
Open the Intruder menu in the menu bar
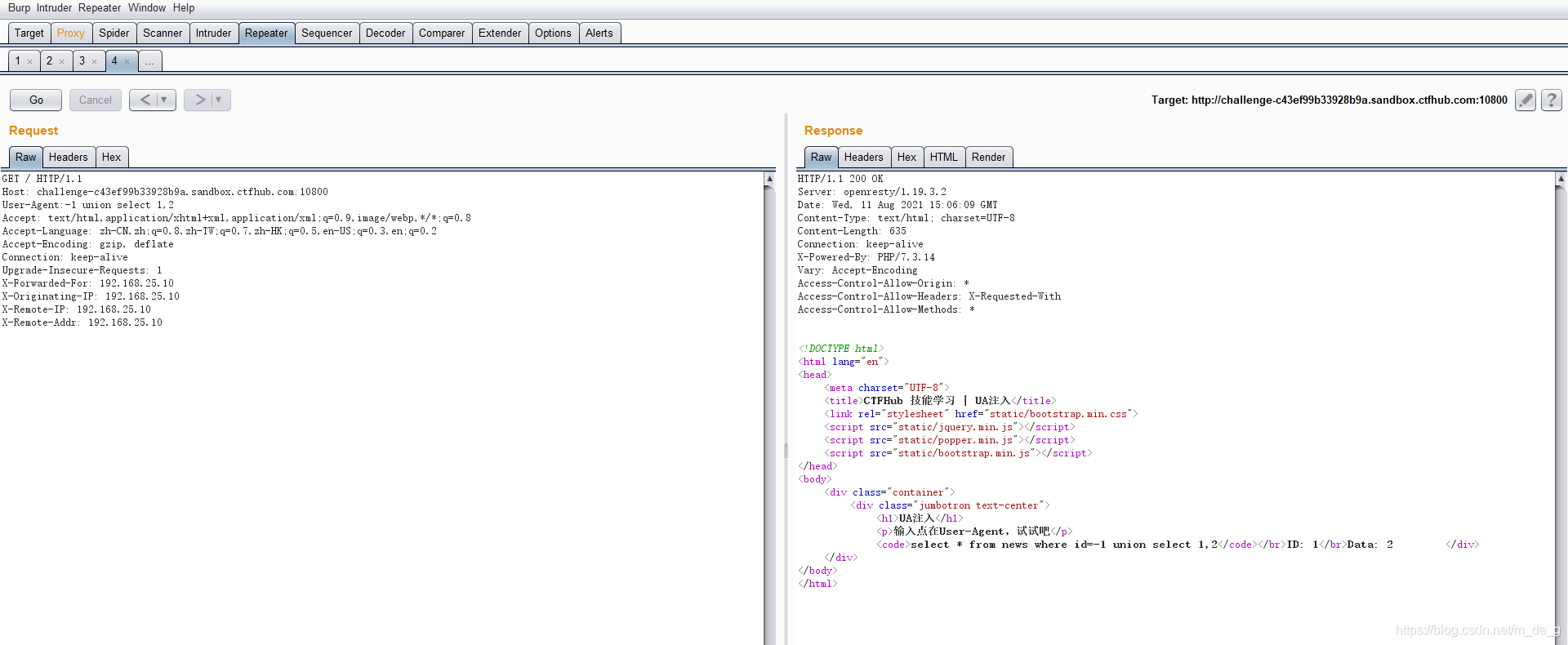tap(54, 8)
